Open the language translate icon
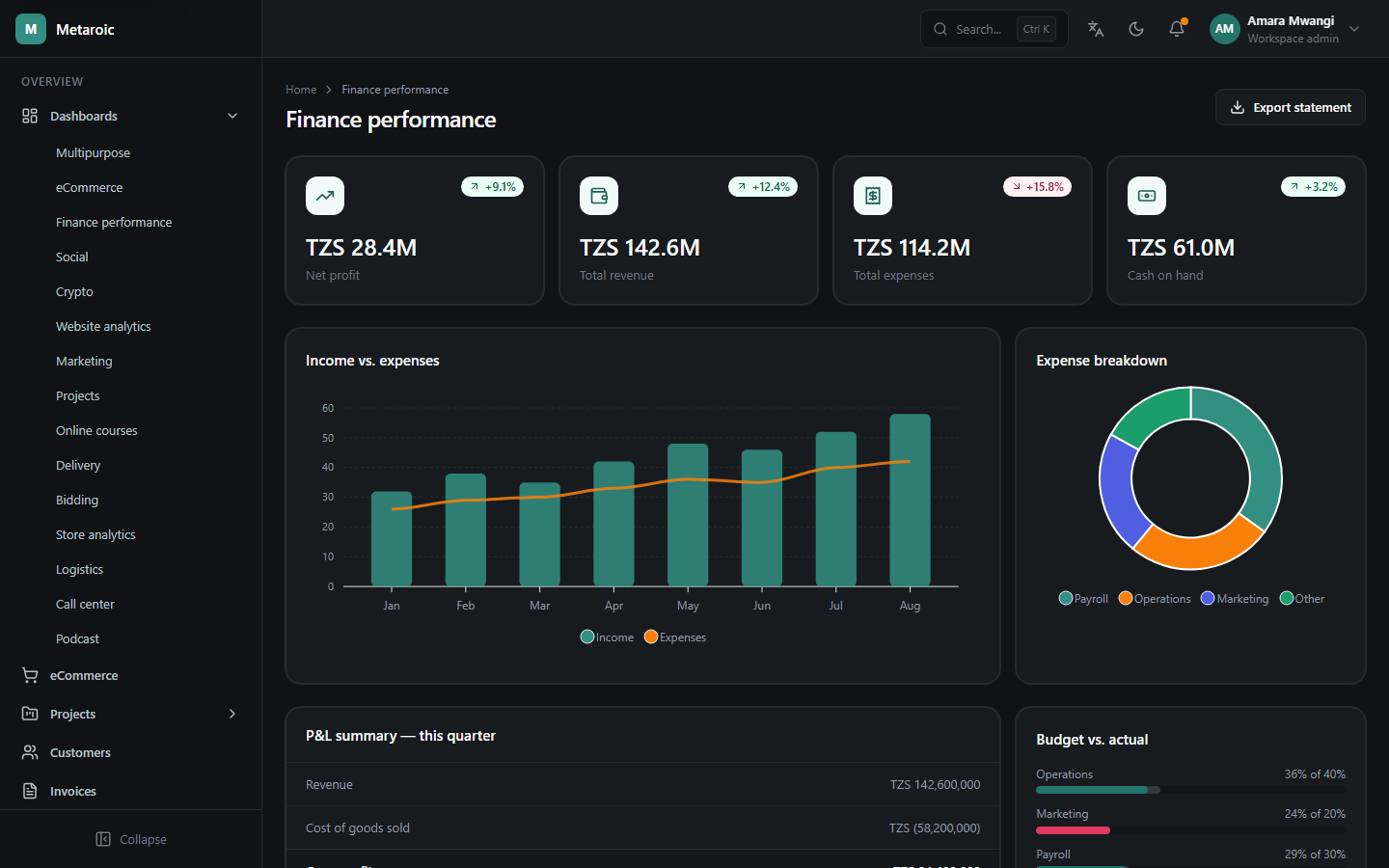 coord(1096,29)
